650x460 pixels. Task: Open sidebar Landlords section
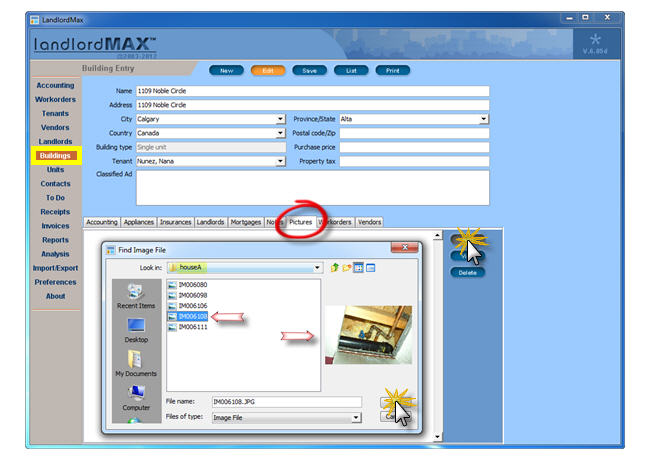coord(55,142)
